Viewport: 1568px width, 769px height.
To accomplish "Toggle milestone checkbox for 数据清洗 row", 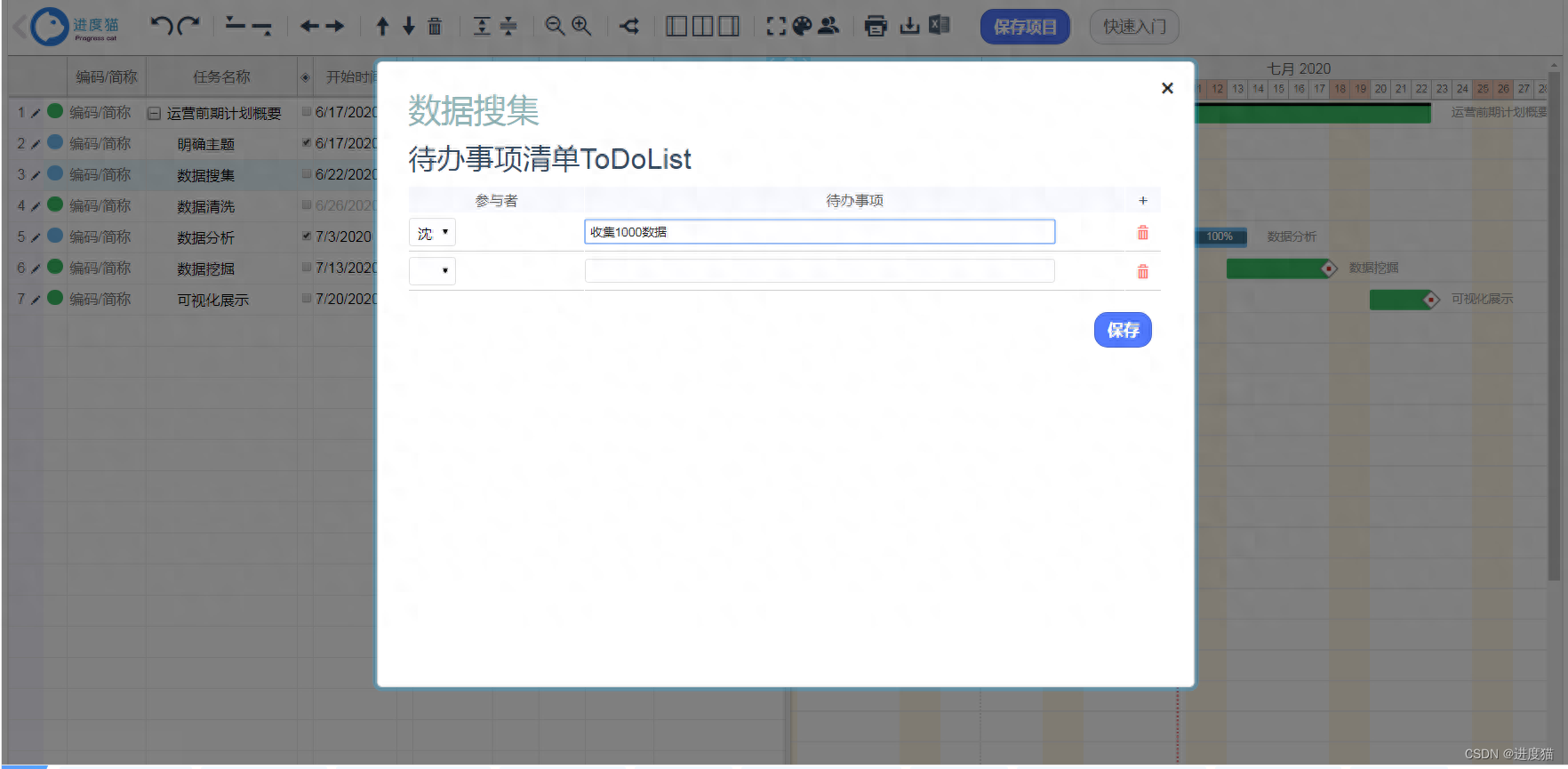I will pyautogui.click(x=307, y=205).
